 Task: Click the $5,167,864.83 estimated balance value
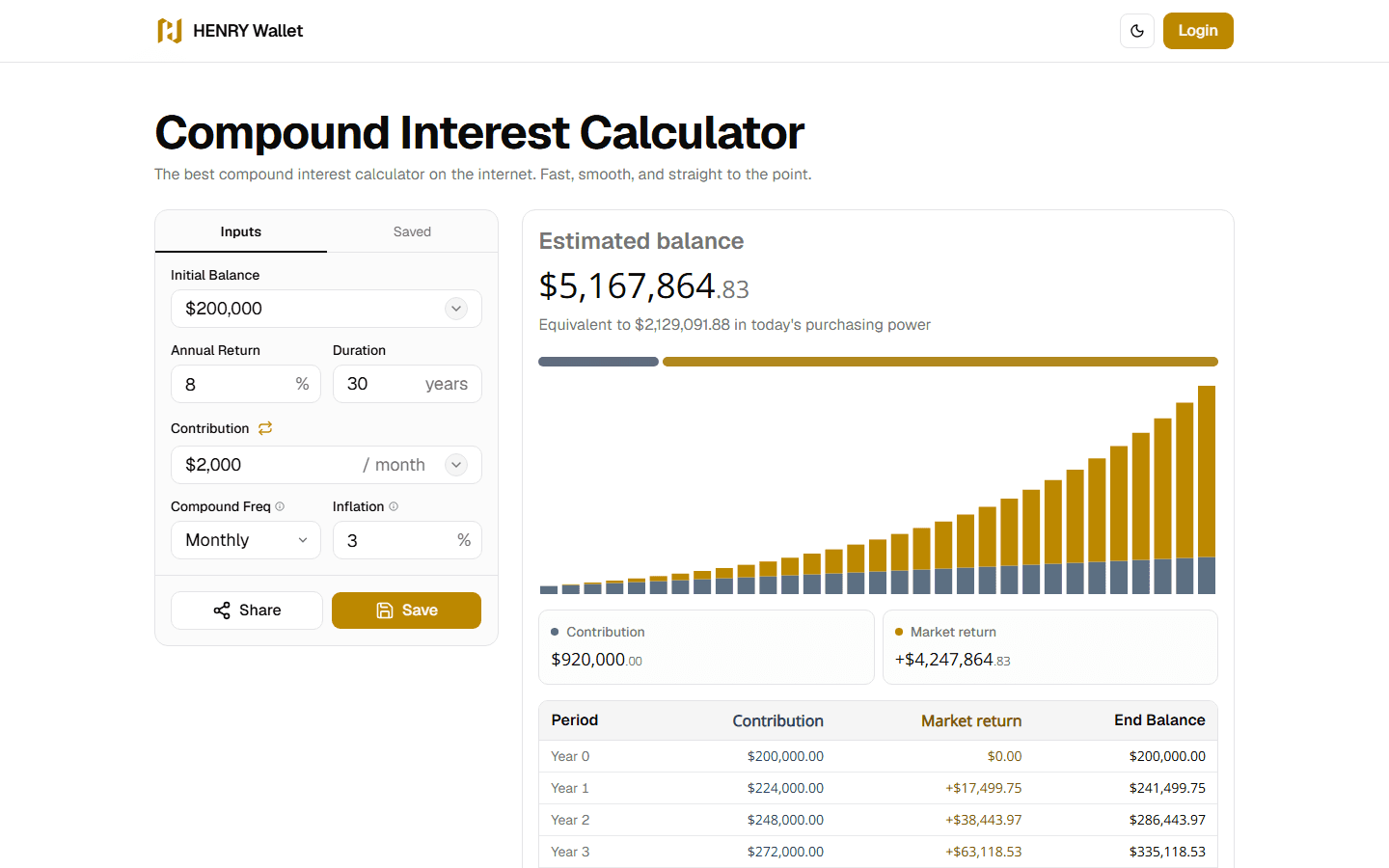point(643,286)
